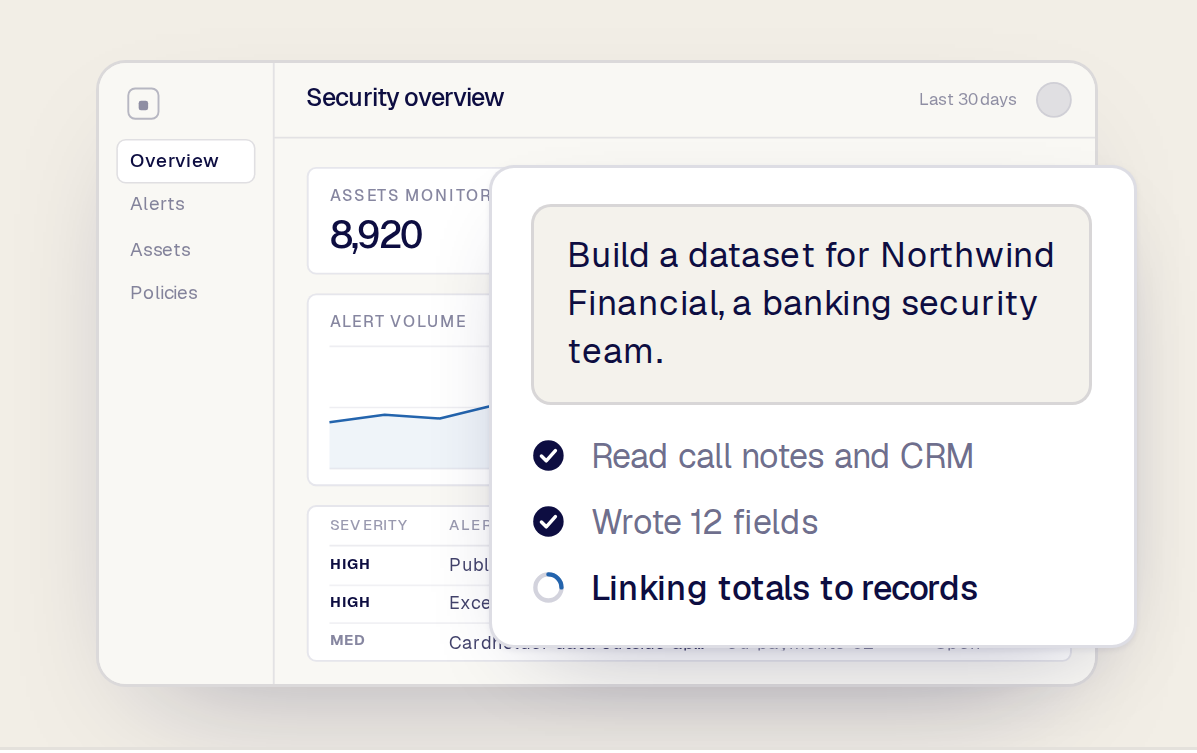Click the Severity column header
Screen dimensions: 1197x753
point(369,525)
